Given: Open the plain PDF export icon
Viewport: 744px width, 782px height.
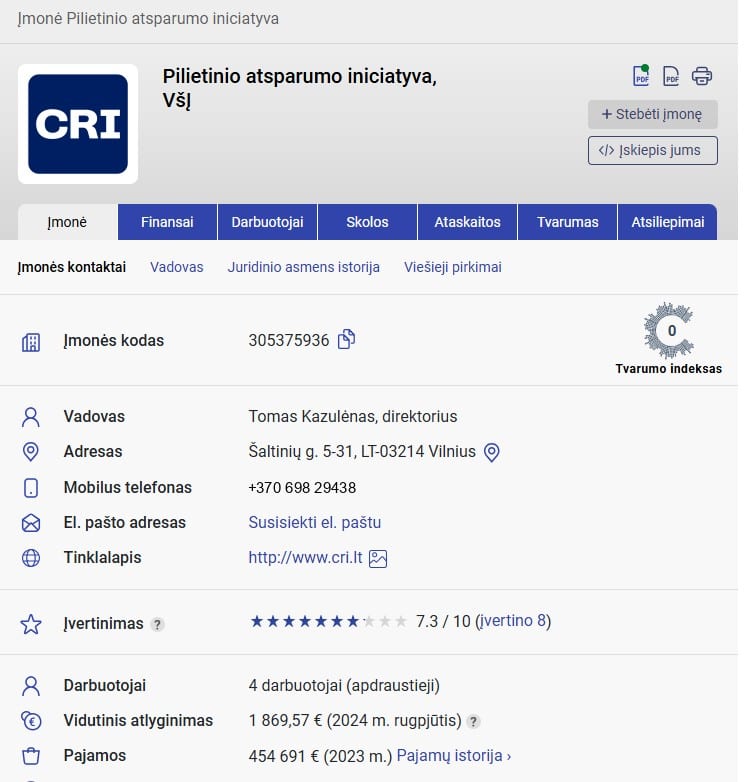Looking at the screenshot, I should coord(671,76).
